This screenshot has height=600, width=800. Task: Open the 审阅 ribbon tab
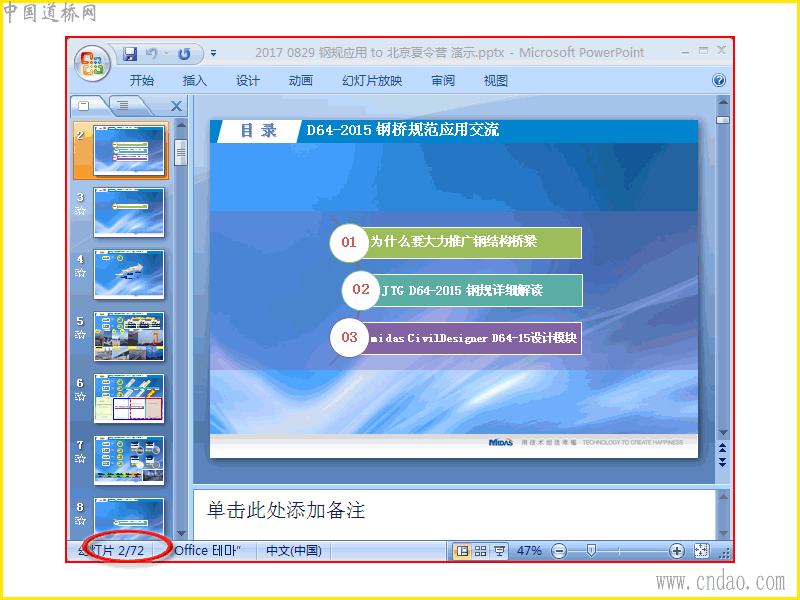point(442,81)
